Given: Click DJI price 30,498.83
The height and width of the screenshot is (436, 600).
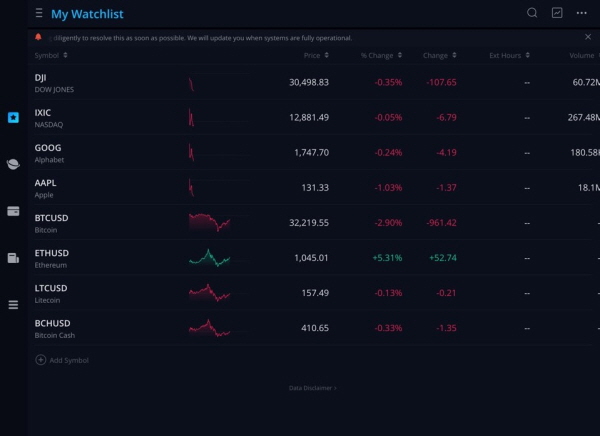Looking at the screenshot, I should pyautogui.click(x=309, y=82).
